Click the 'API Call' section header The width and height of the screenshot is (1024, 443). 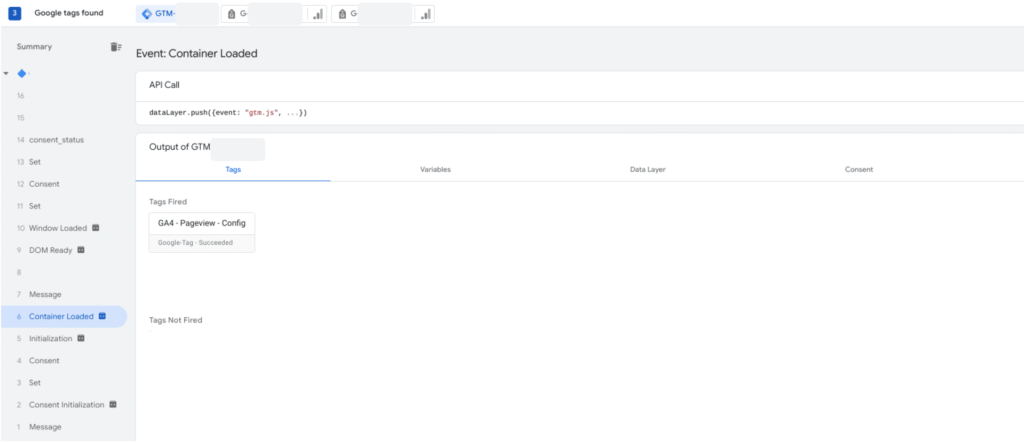164,85
